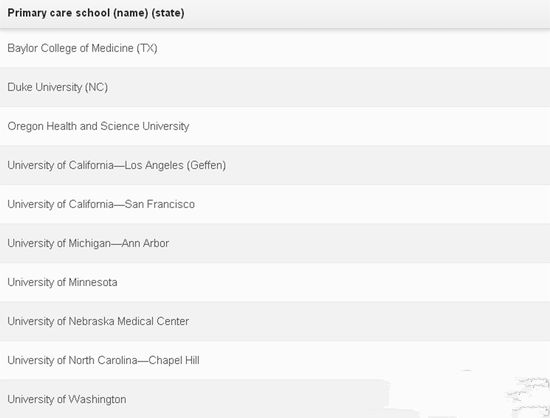Select University of Michigan—Ann Arbor row
The width and height of the screenshot is (550, 418).
[x=275, y=243]
